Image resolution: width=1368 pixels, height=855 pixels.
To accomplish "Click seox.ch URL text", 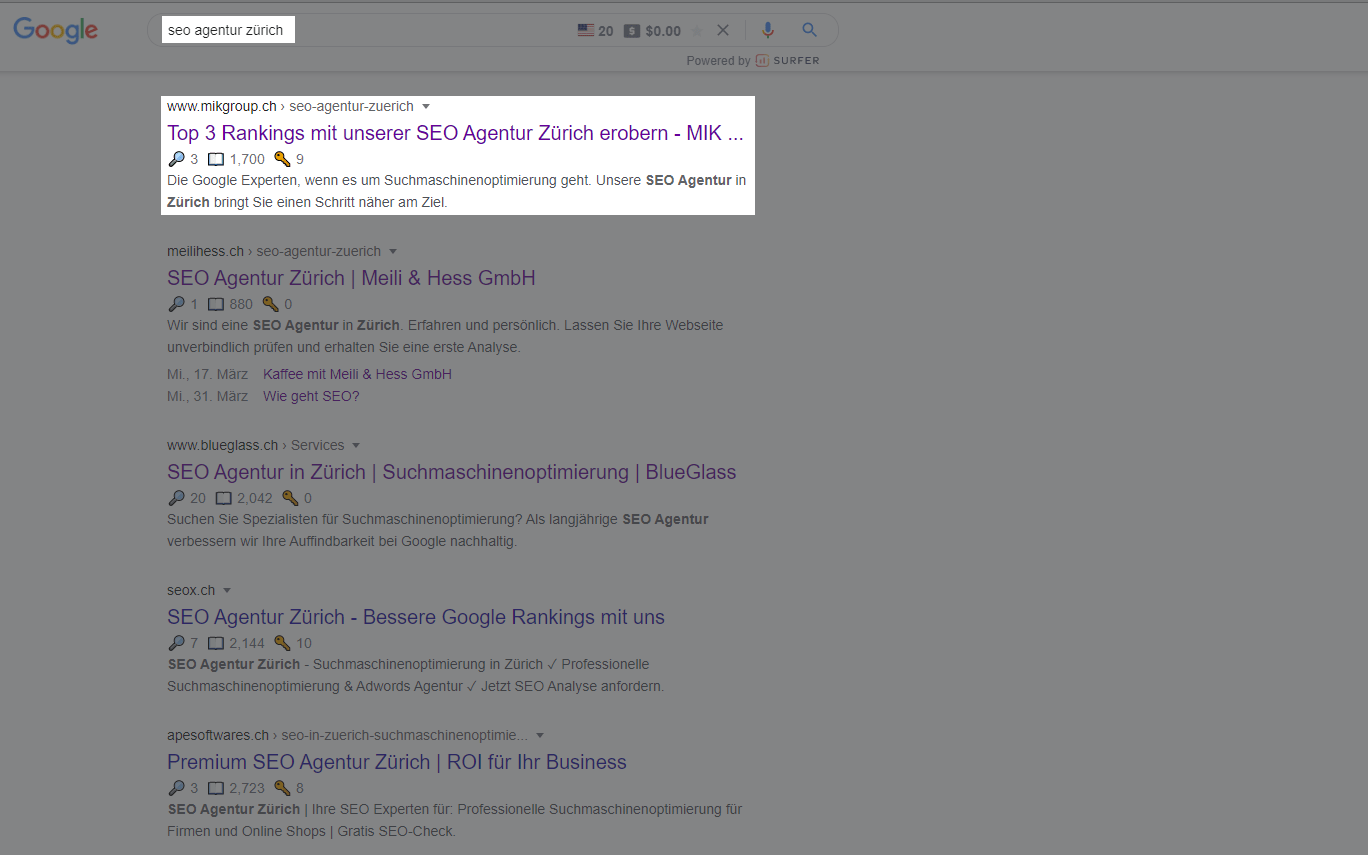I will pyautogui.click(x=191, y=590).
